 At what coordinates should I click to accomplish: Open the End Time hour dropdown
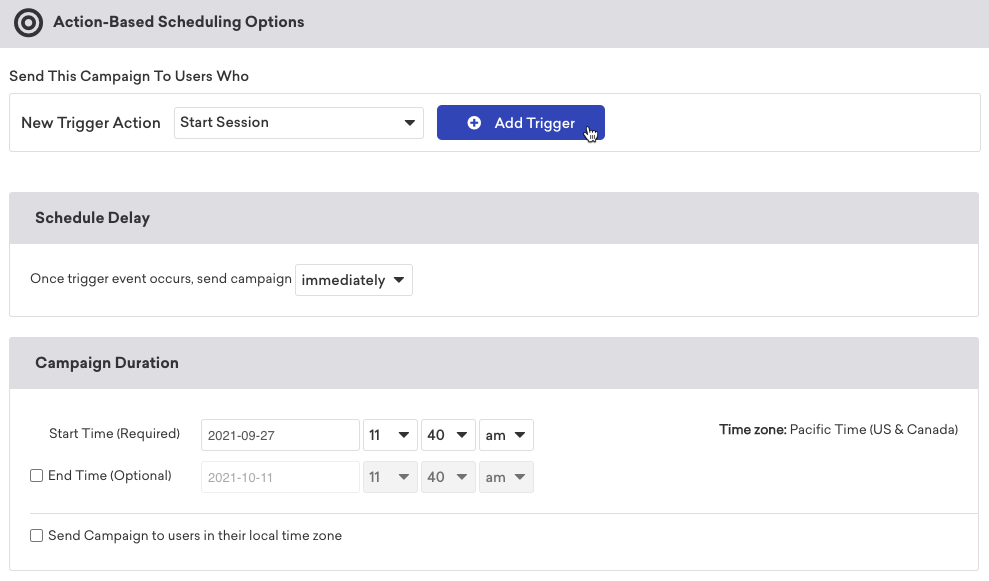tap(390, 477)
